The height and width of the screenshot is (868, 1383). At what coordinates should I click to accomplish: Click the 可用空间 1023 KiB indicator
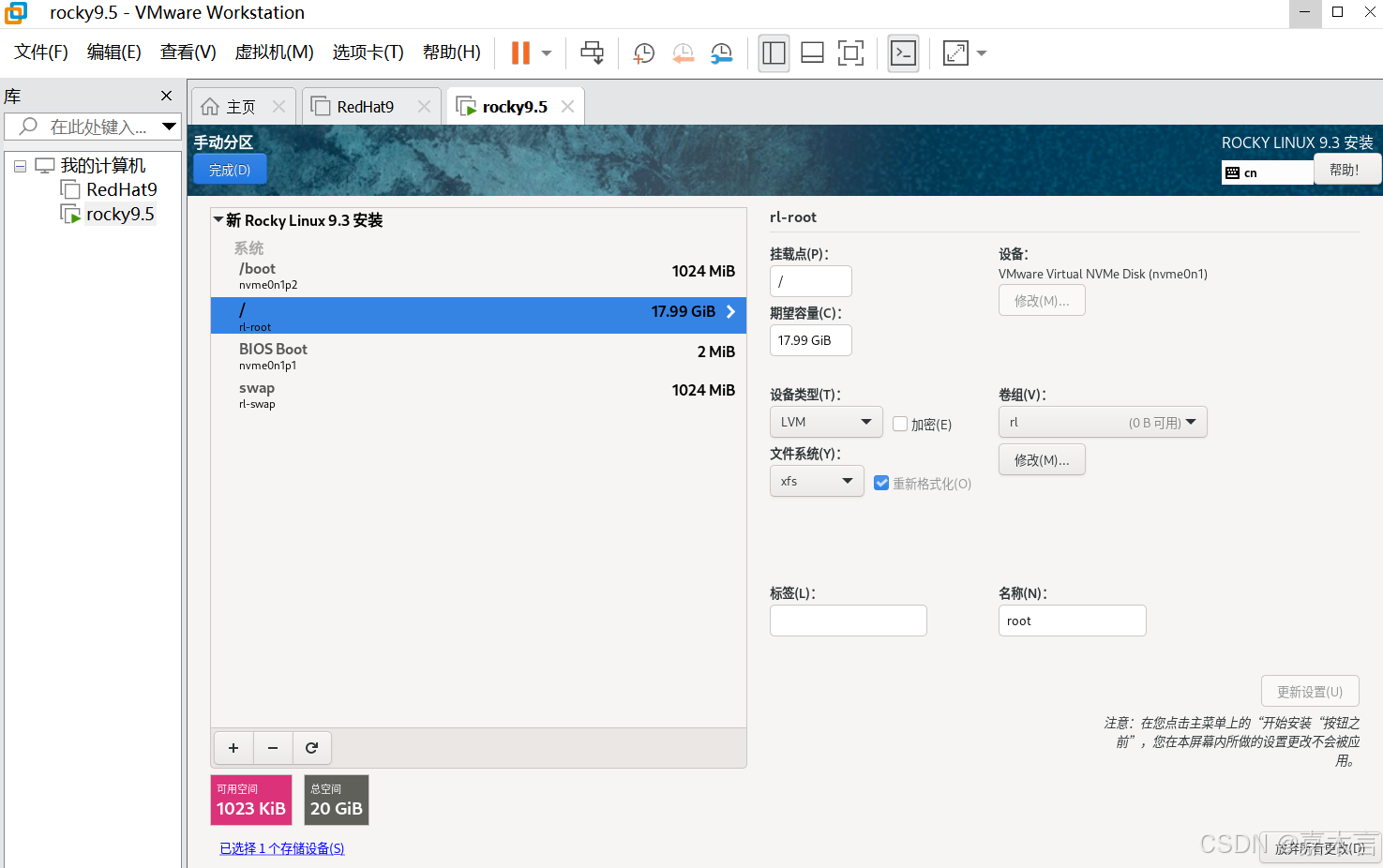(x=251, y=800)
